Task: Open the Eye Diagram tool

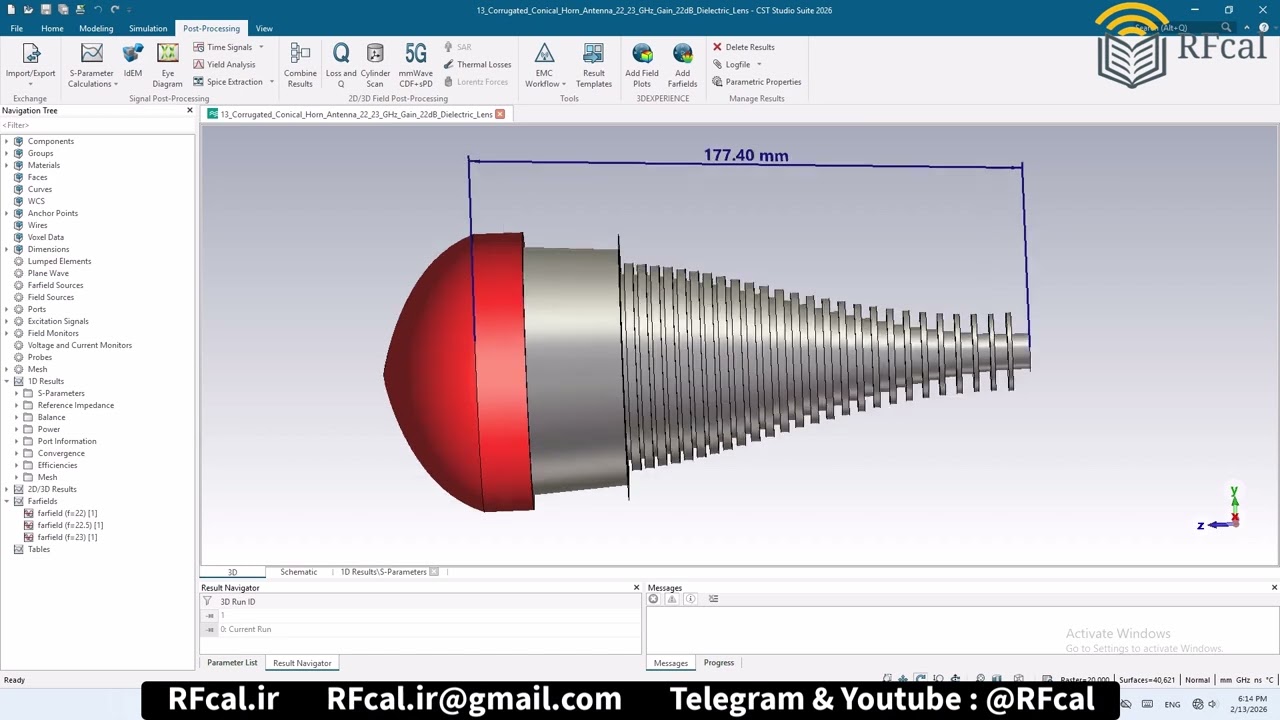Action: 168,64
